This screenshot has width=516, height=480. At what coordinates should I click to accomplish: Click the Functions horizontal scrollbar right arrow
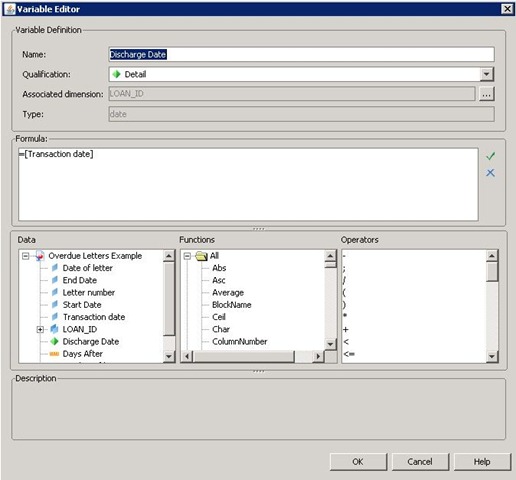coord(318,356)
